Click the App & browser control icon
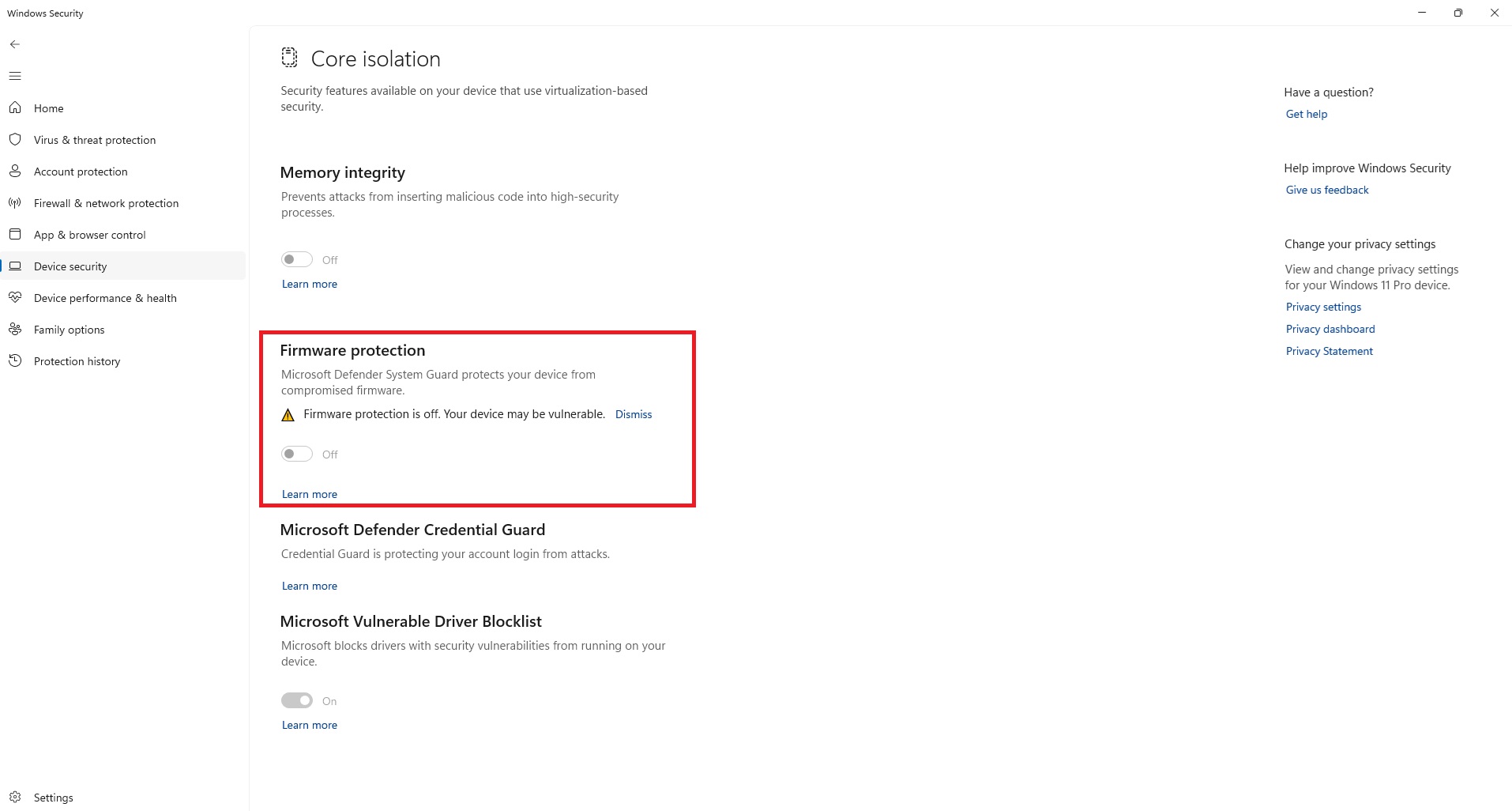1512x811 pixels. 15,234
